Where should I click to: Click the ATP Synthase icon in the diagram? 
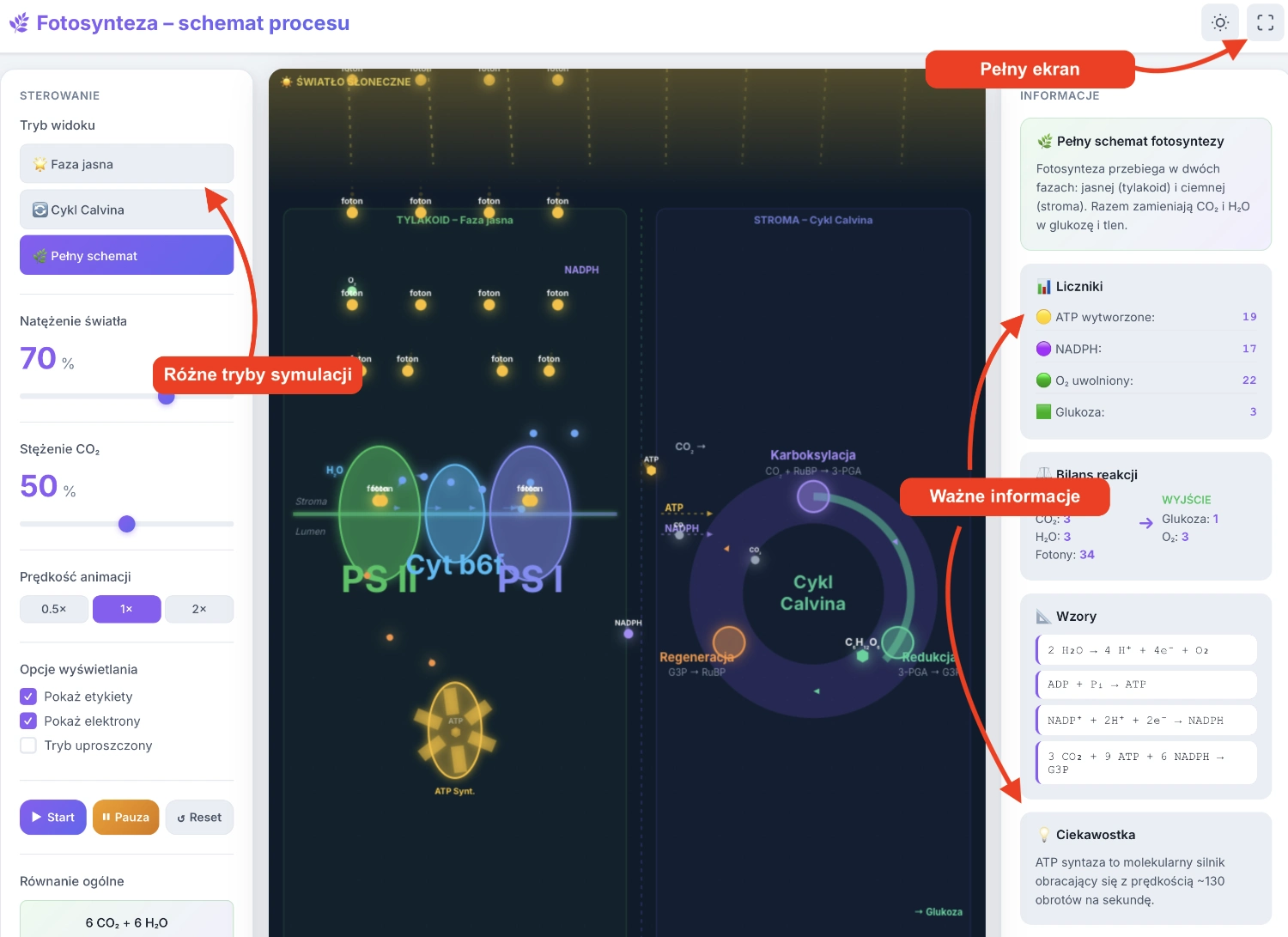(454, 730)
